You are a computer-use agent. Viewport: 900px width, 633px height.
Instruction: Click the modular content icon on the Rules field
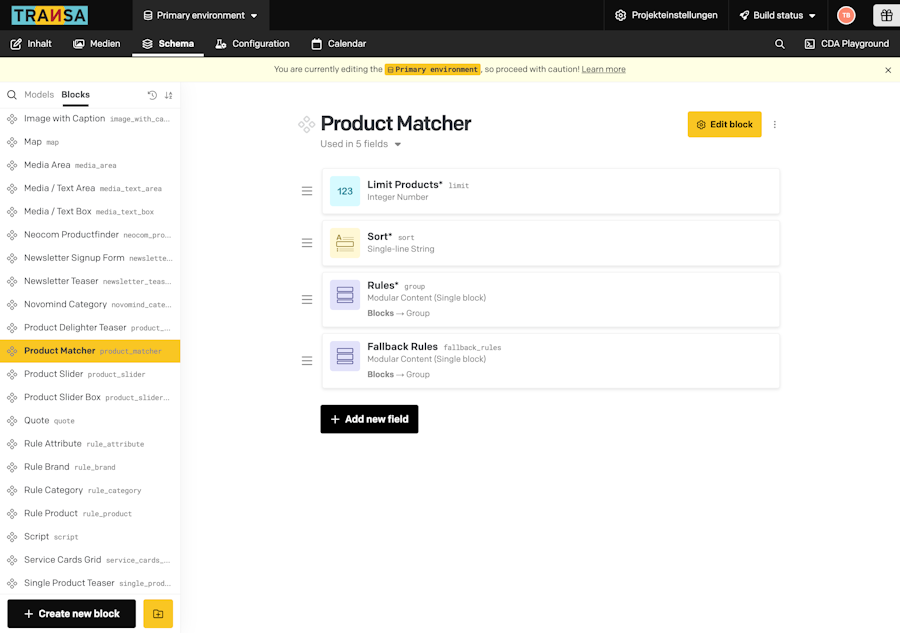point(344,295)
